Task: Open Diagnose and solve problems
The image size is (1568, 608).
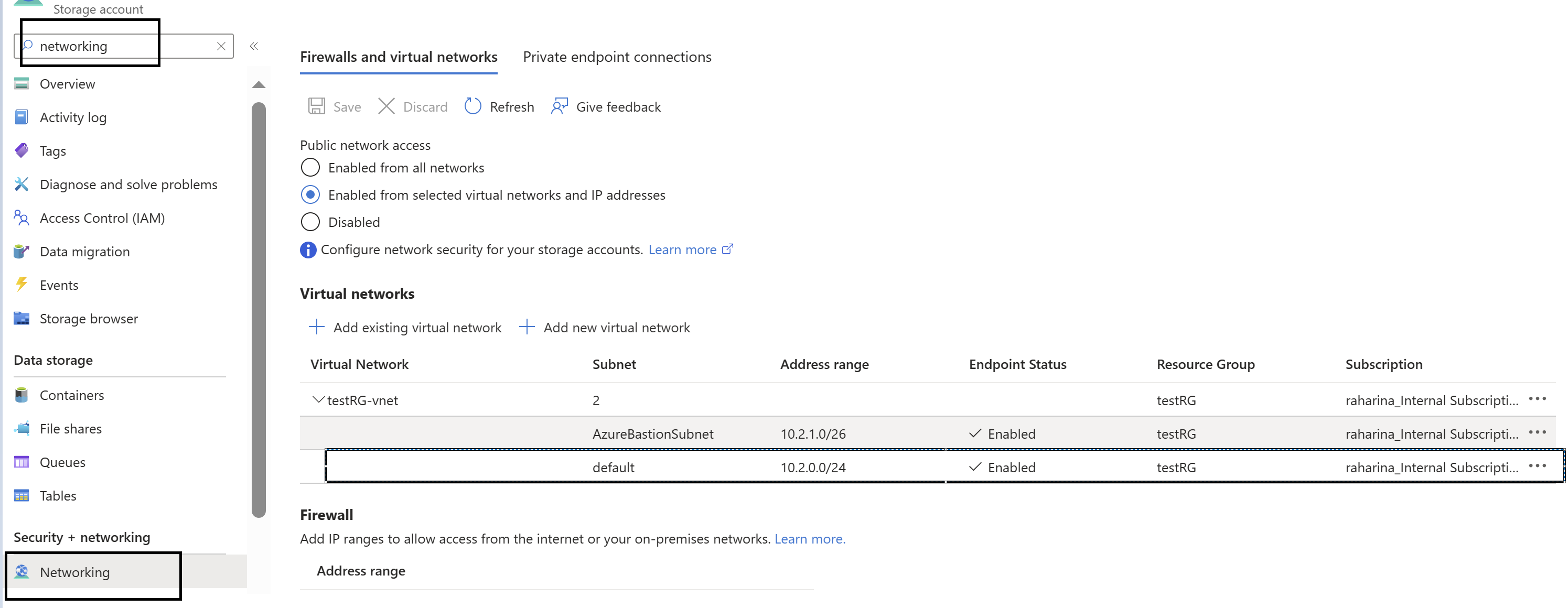Action: click(128, 184)
